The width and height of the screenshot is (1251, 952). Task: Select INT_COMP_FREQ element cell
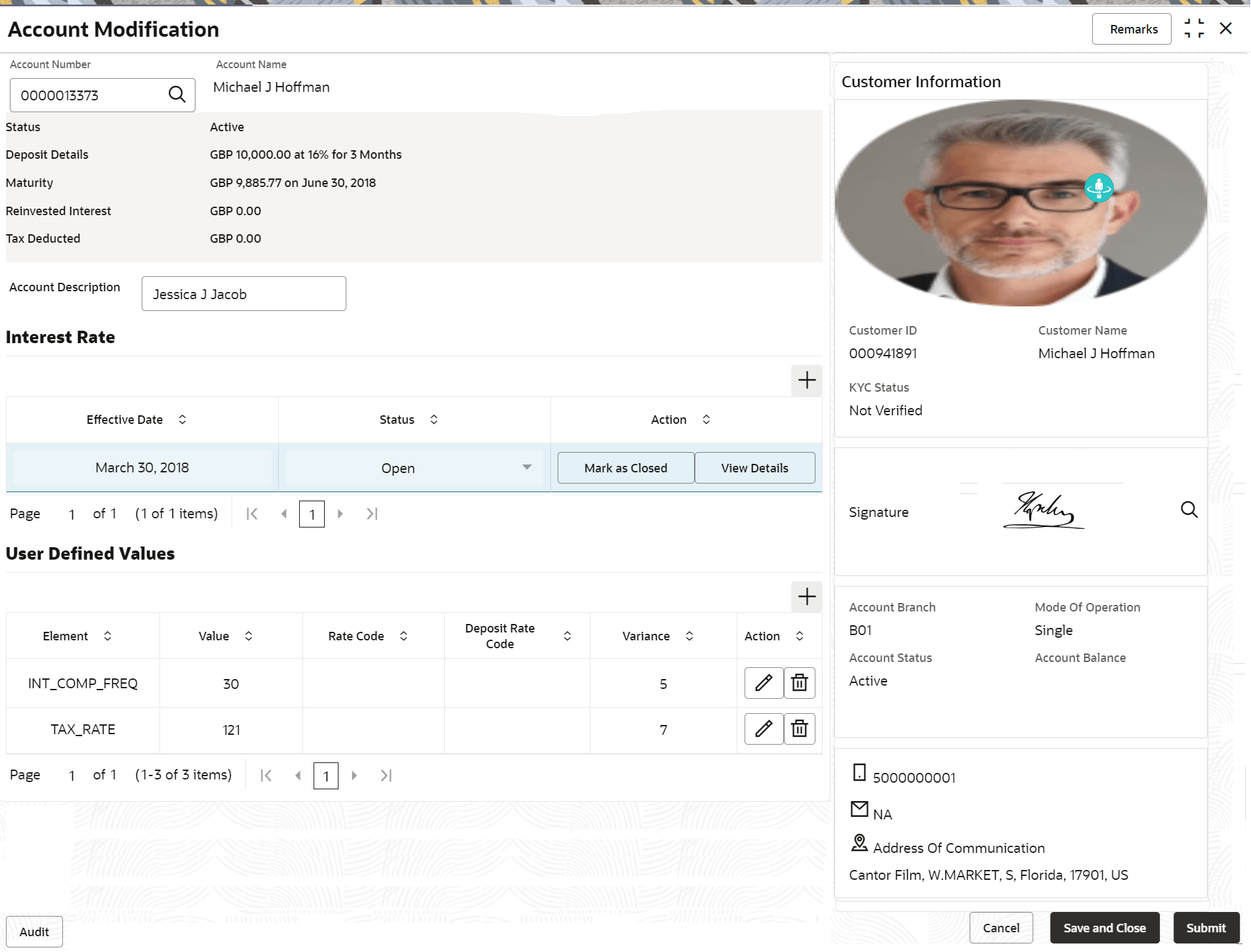click(83, 684)
